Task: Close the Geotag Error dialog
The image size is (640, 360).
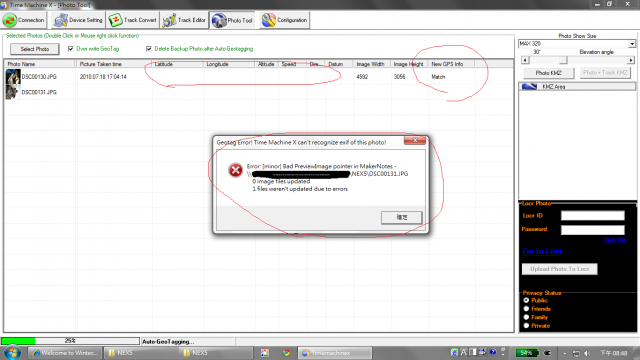Action: (415, 141)
